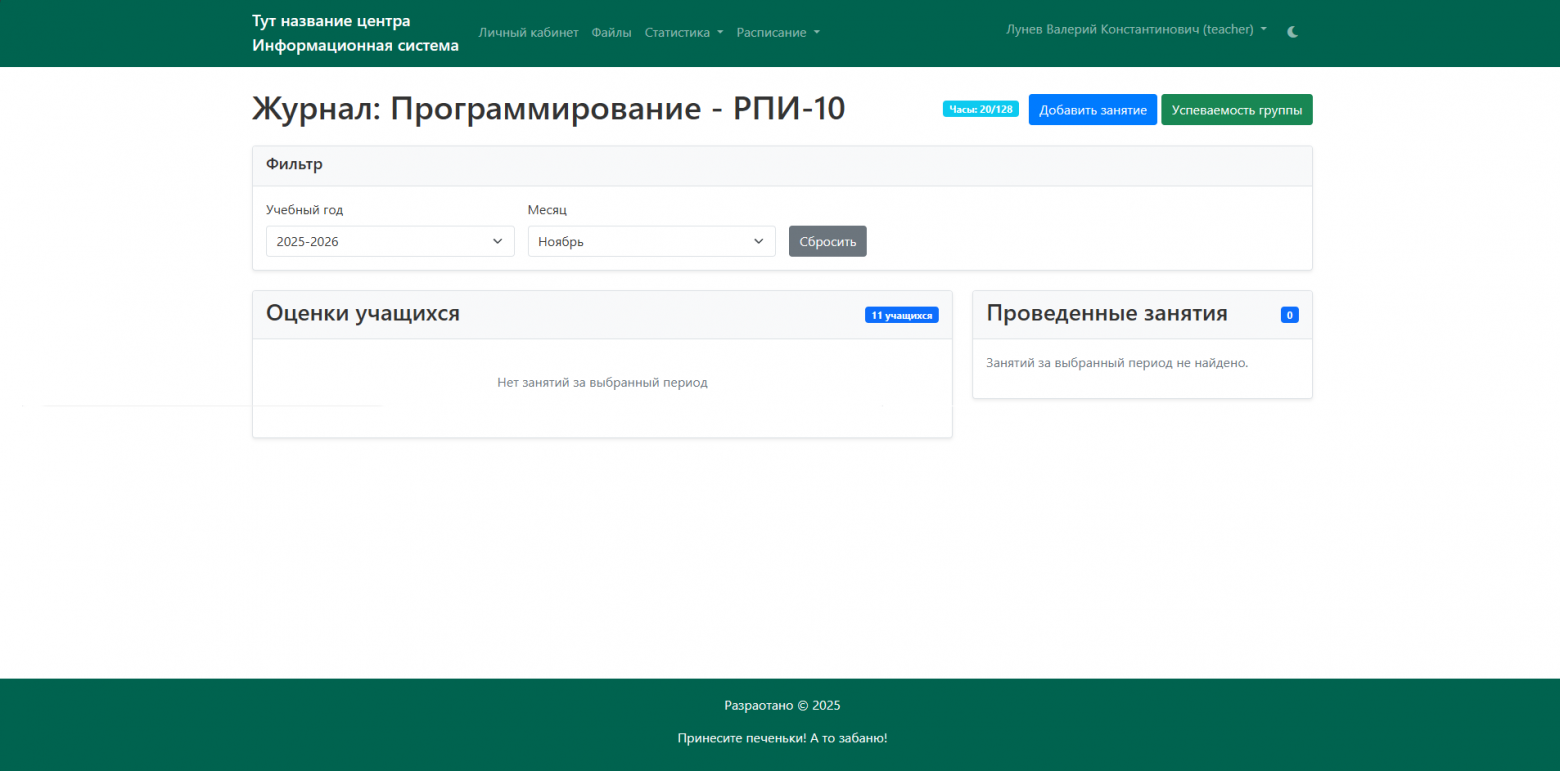Click the 11 учащихся student count badge
1560x771 pixels.
tap(901, 314)
